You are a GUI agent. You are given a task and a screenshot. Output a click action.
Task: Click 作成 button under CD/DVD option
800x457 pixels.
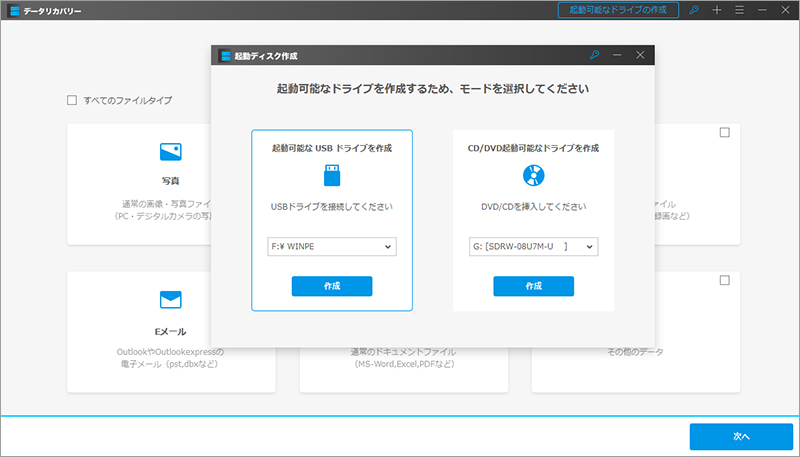pos(533,287)
